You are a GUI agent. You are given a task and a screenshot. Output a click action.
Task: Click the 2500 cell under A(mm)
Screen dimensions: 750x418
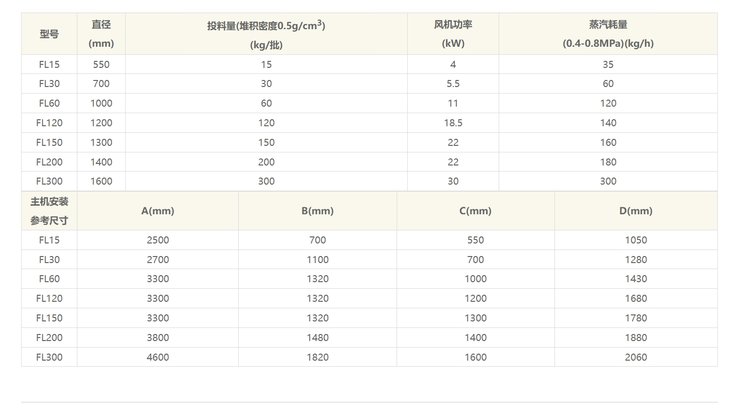[159, 240]
